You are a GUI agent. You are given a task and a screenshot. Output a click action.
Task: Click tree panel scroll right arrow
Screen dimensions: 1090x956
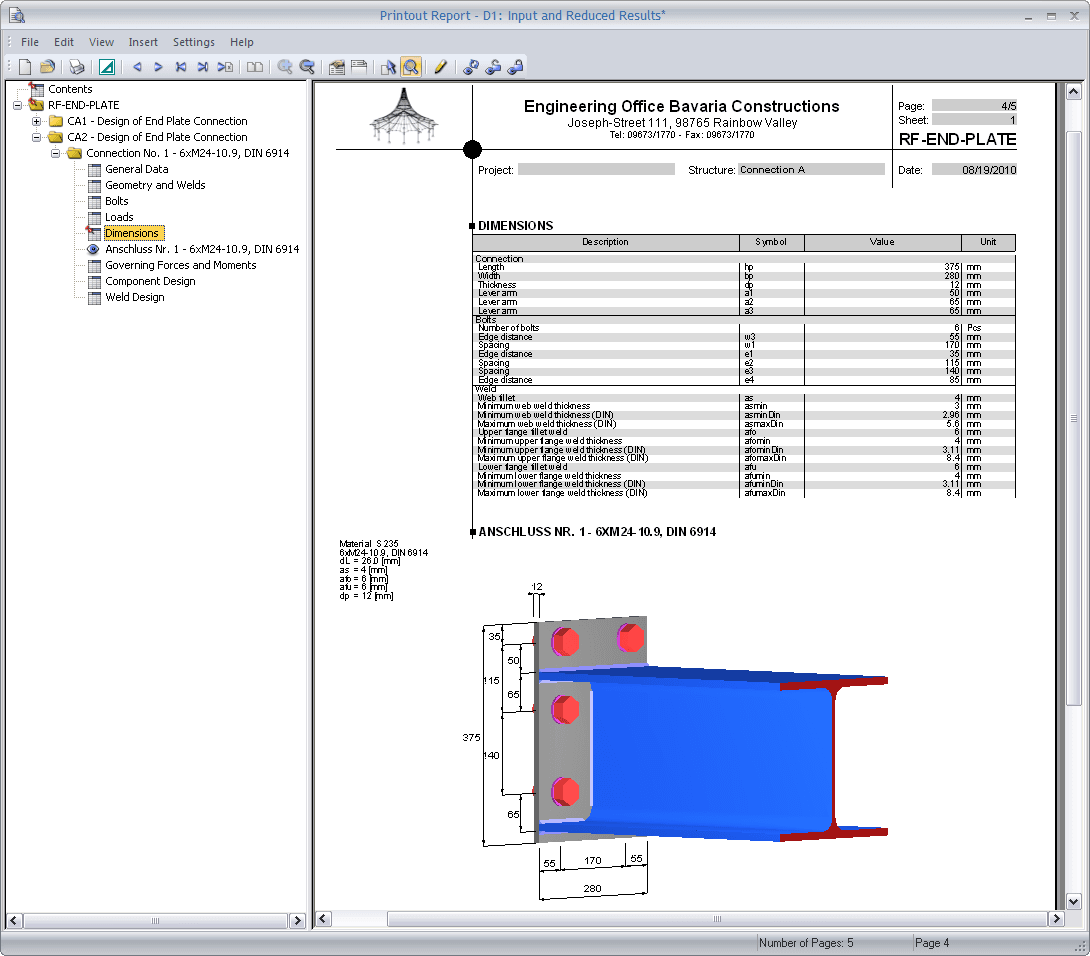[297, 921]
